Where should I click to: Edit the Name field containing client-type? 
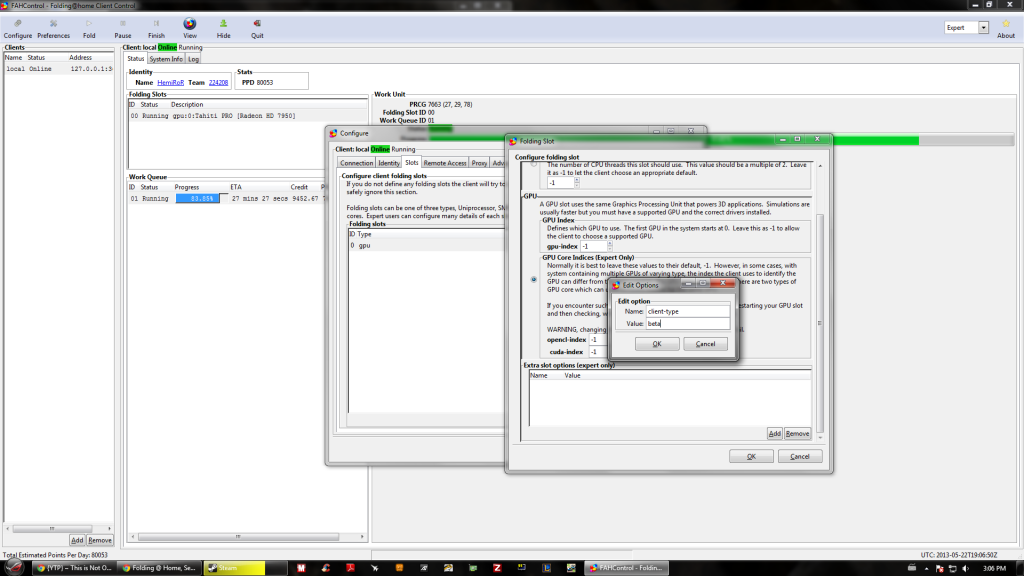pos(688,312)
